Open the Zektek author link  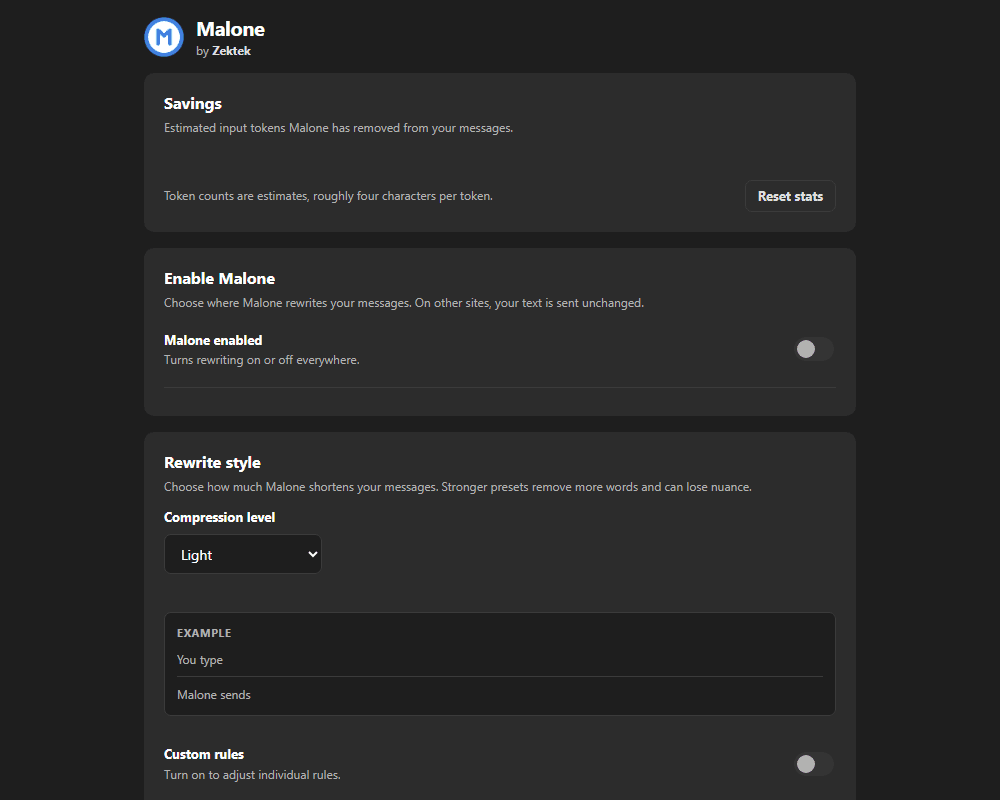point(231,51)
